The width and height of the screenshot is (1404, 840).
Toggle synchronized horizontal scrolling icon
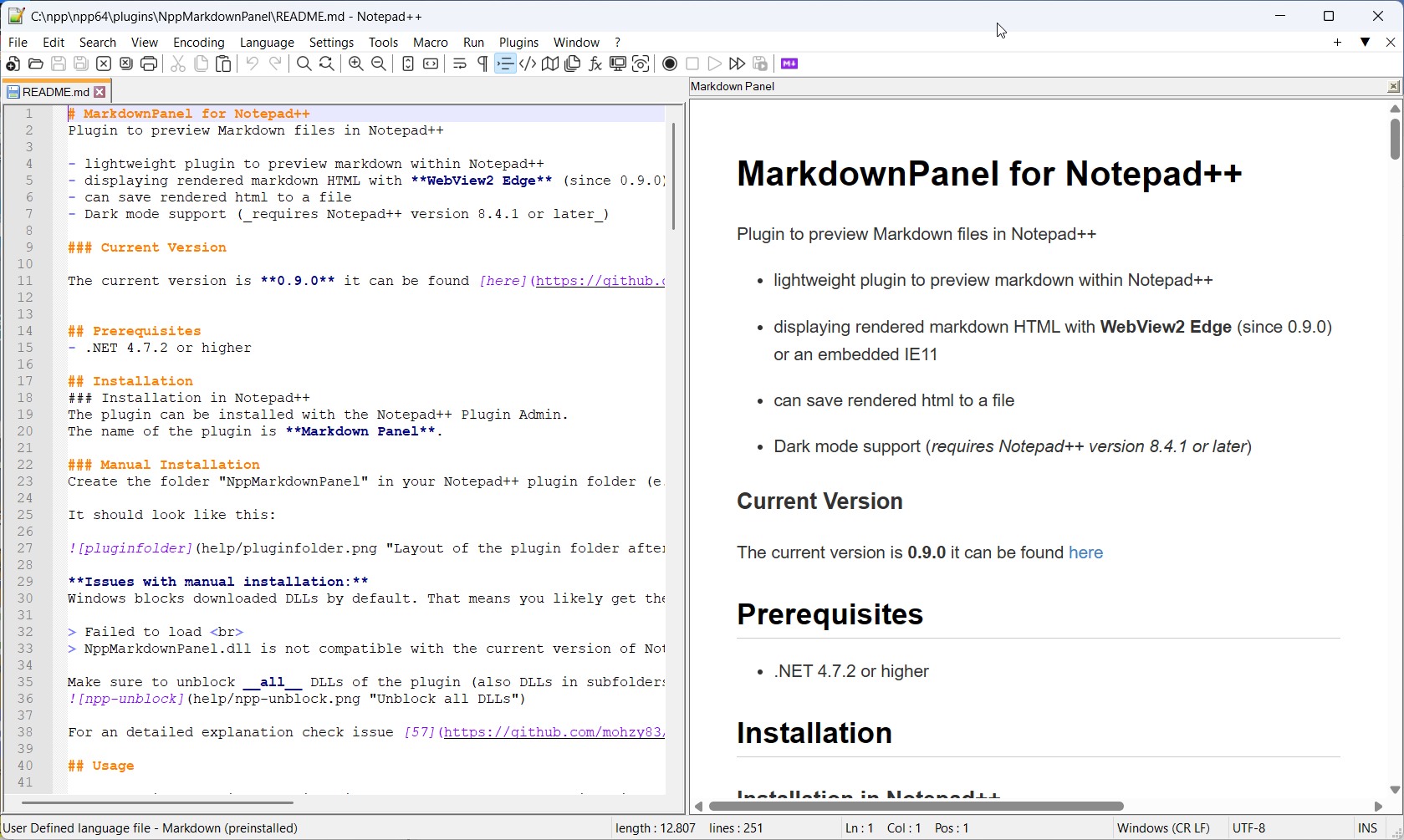click(431, 64)
